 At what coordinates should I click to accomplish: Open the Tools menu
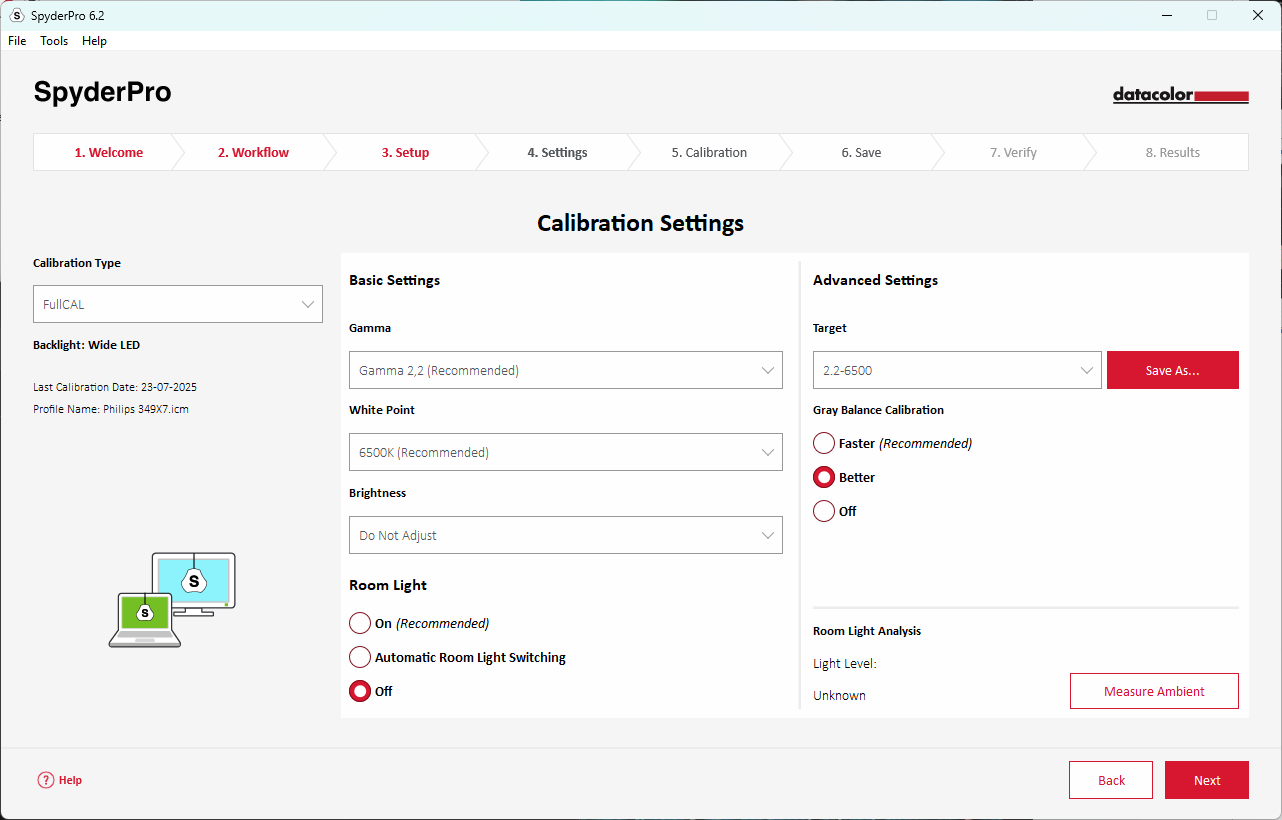[x=54, y=41]
